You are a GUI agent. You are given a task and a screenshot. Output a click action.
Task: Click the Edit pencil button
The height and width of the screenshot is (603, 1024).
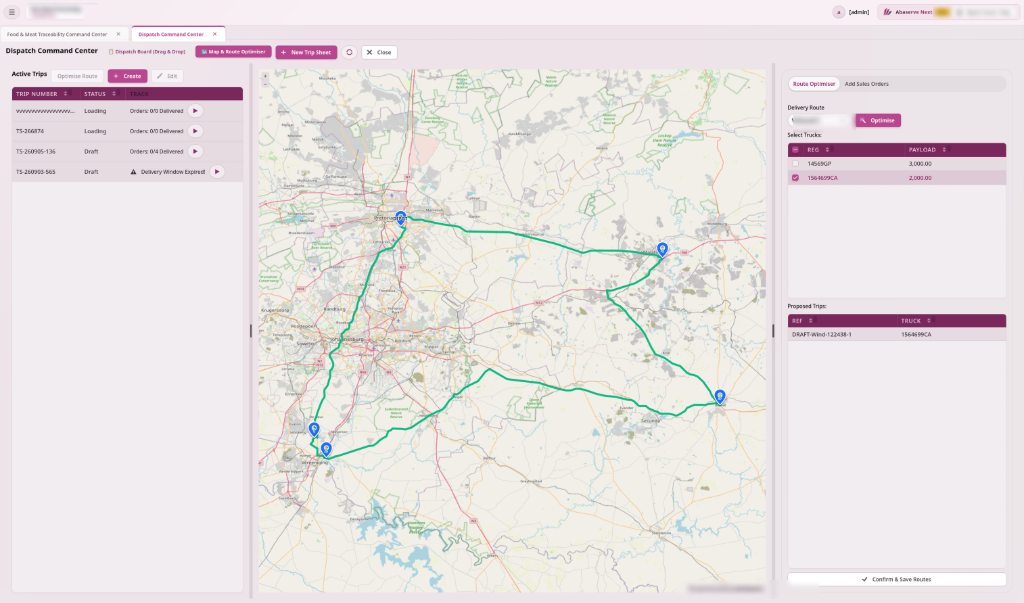[x=167, y=76]
